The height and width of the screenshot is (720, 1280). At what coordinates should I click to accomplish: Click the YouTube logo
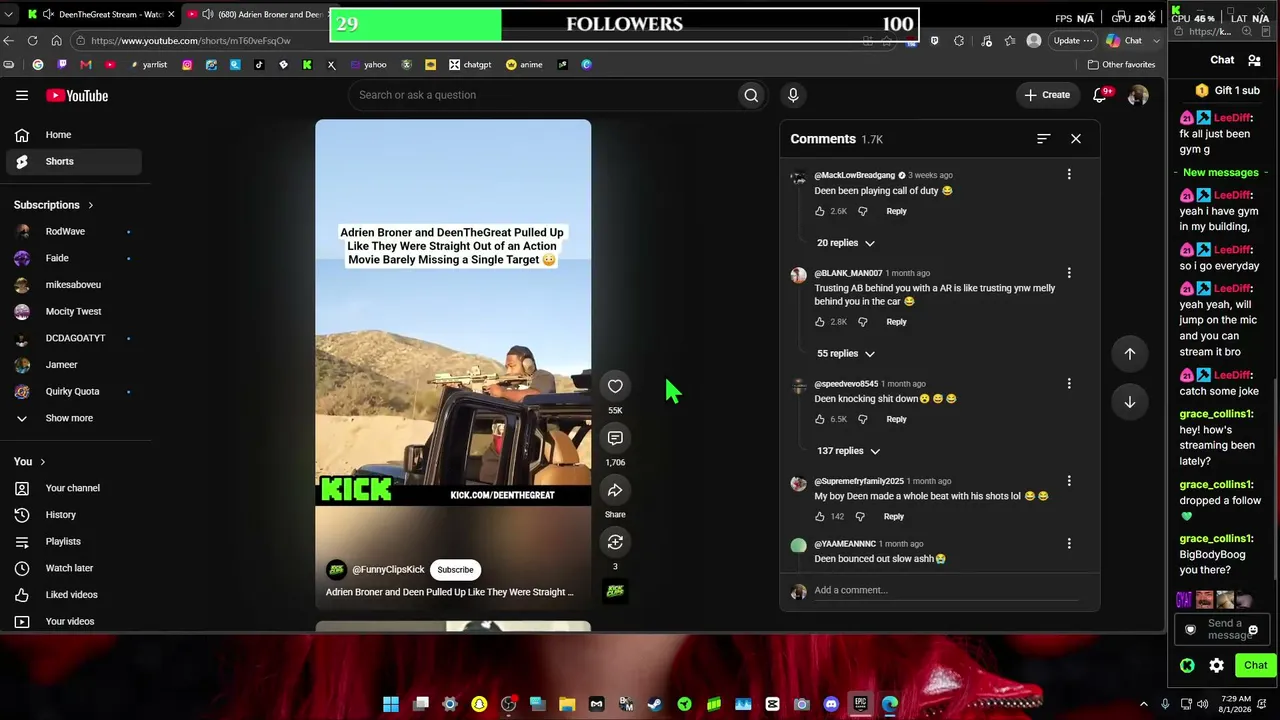(77, 96)
